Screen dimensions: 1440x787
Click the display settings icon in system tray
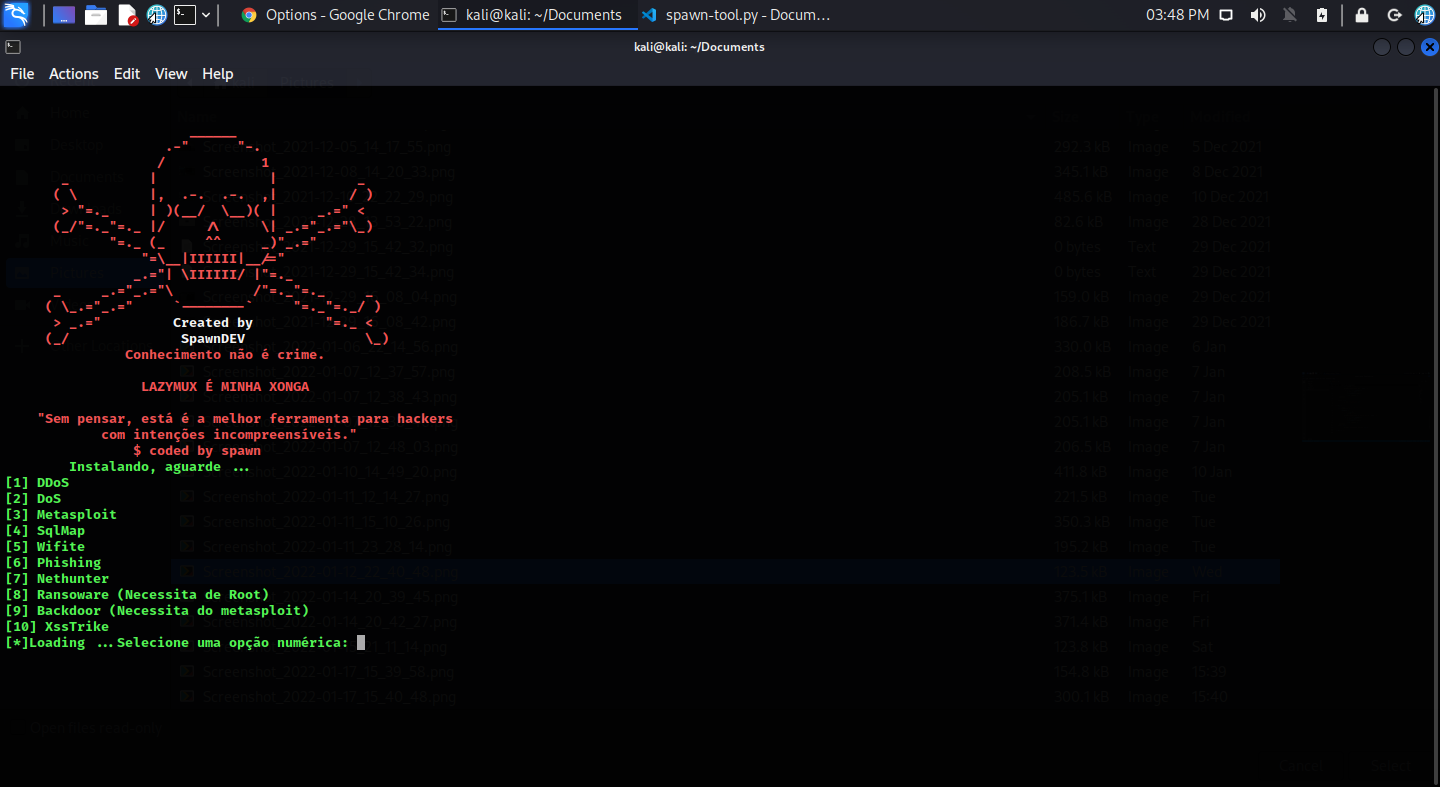coord(1226,14)
